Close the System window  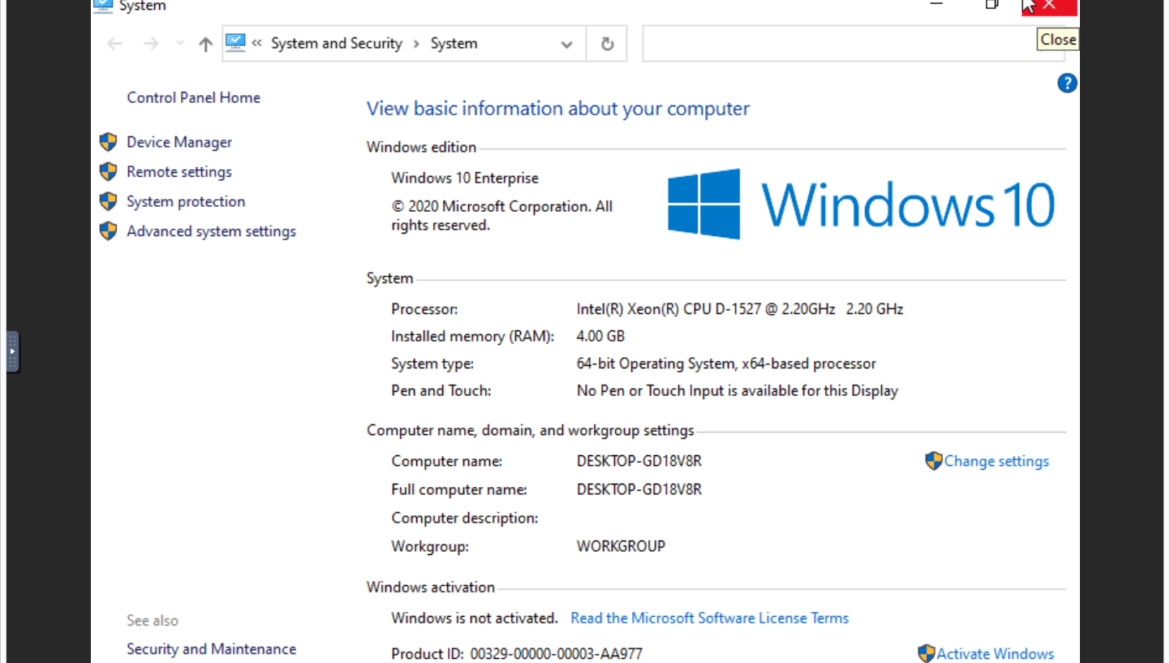[1049, 6]
